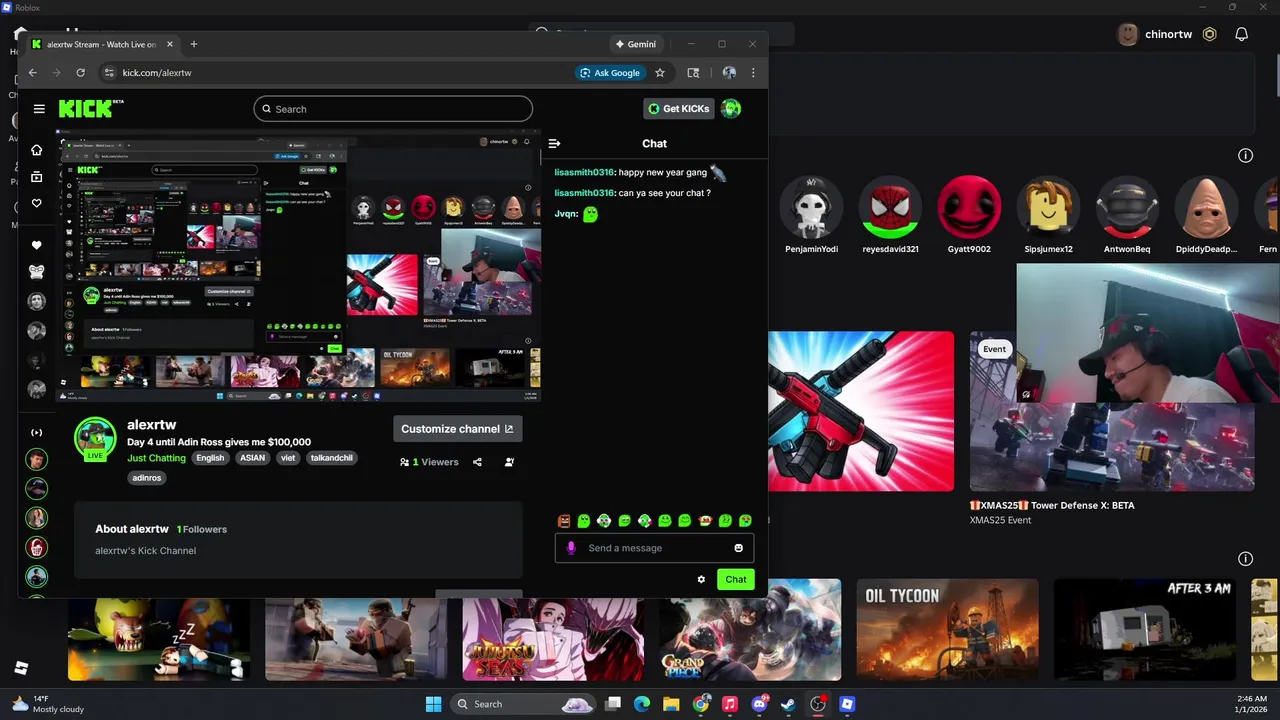Focus the Kick Search field
The height and width of the screenshot is (720, 1280).
393,109
